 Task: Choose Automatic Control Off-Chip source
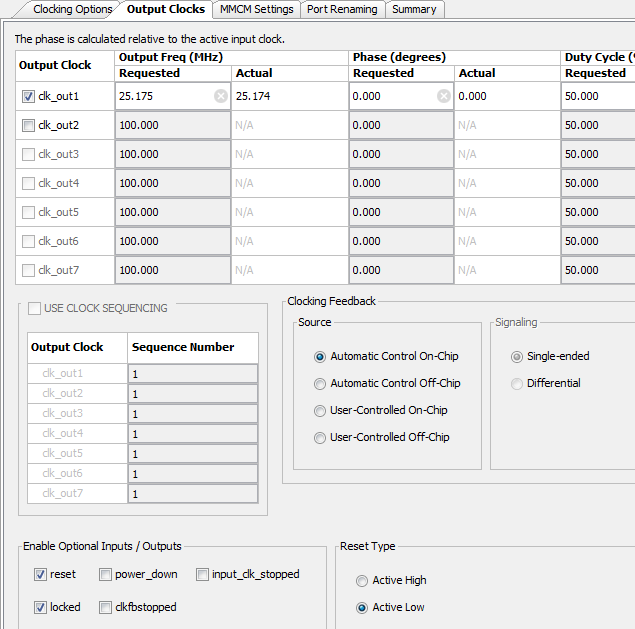[320, 384]
